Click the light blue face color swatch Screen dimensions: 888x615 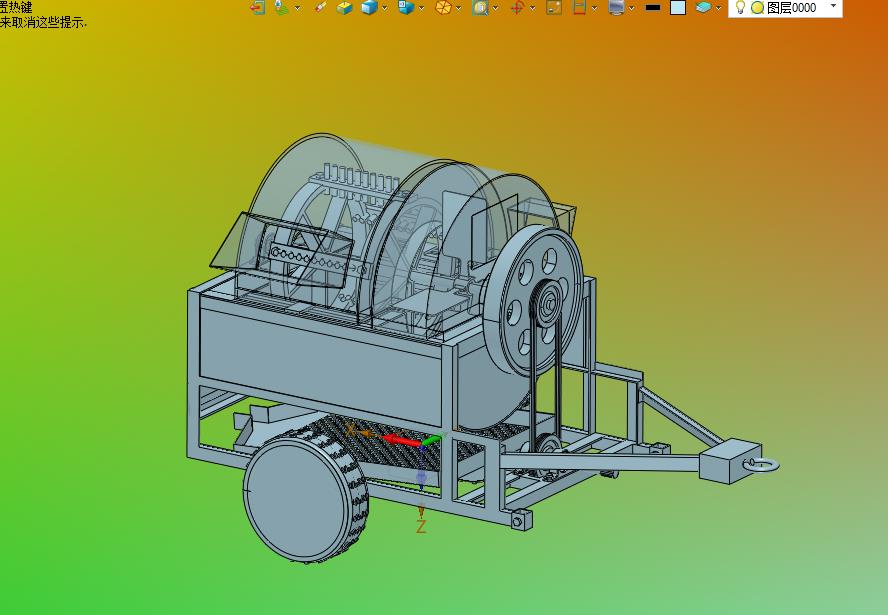(678, 7)
